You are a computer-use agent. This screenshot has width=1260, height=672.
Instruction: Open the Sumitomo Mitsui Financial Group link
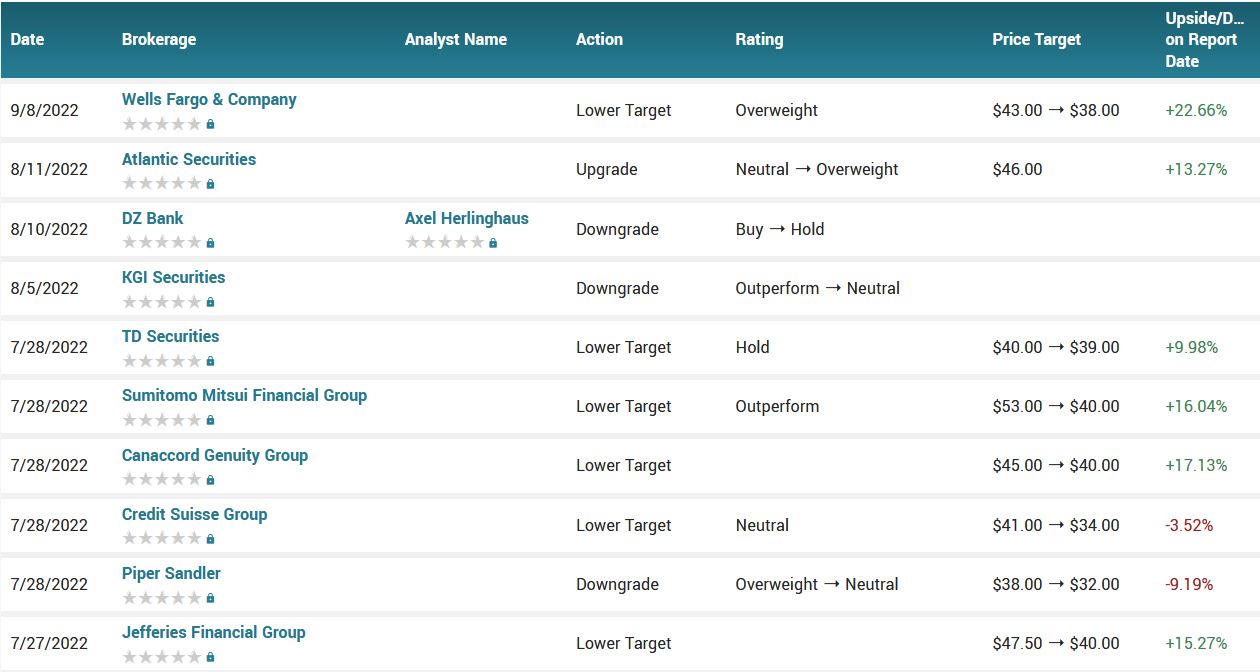click(244, 396)
